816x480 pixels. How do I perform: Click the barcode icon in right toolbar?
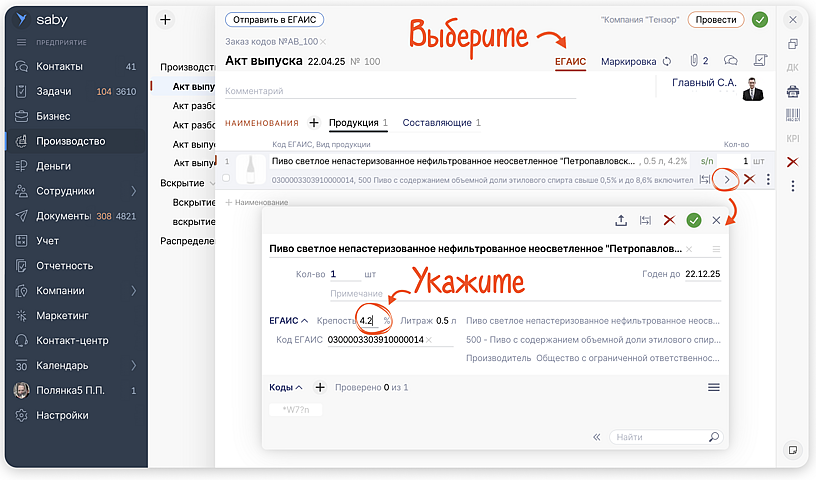(x=793, y=115)
